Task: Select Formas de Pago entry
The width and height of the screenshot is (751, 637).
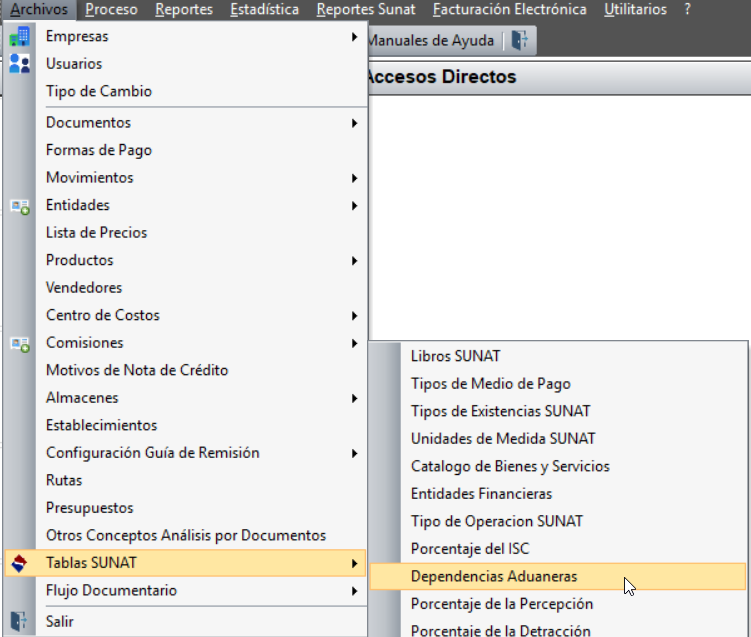Action: [184, 150]
